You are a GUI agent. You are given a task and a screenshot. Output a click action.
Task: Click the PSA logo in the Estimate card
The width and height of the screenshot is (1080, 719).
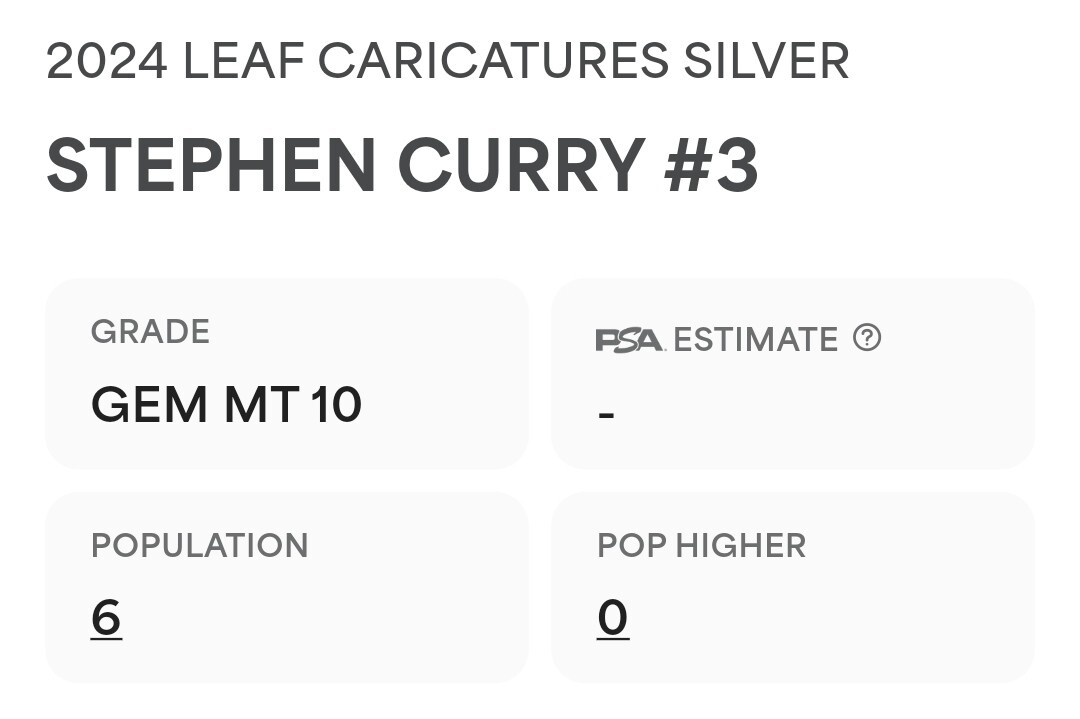(x=630, y=340)
